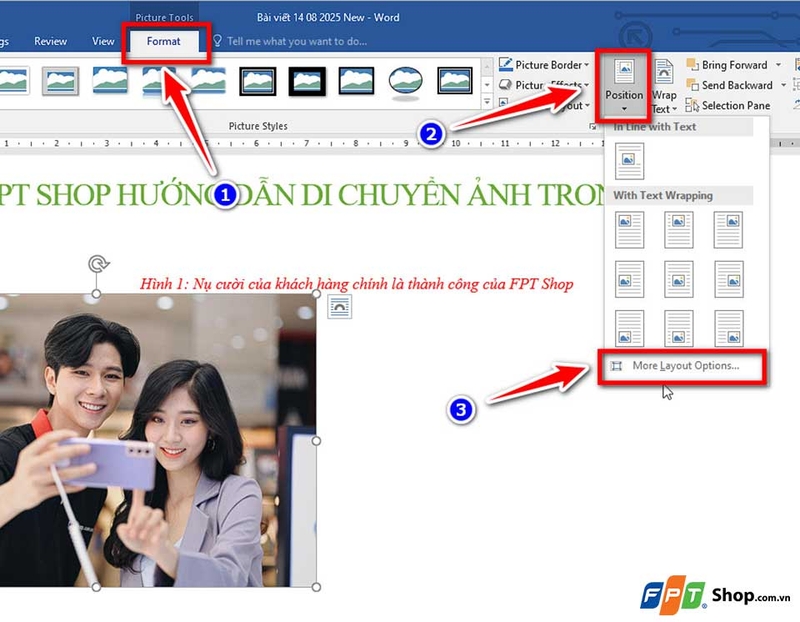Click the Position button icon

[x=625, y=72]
